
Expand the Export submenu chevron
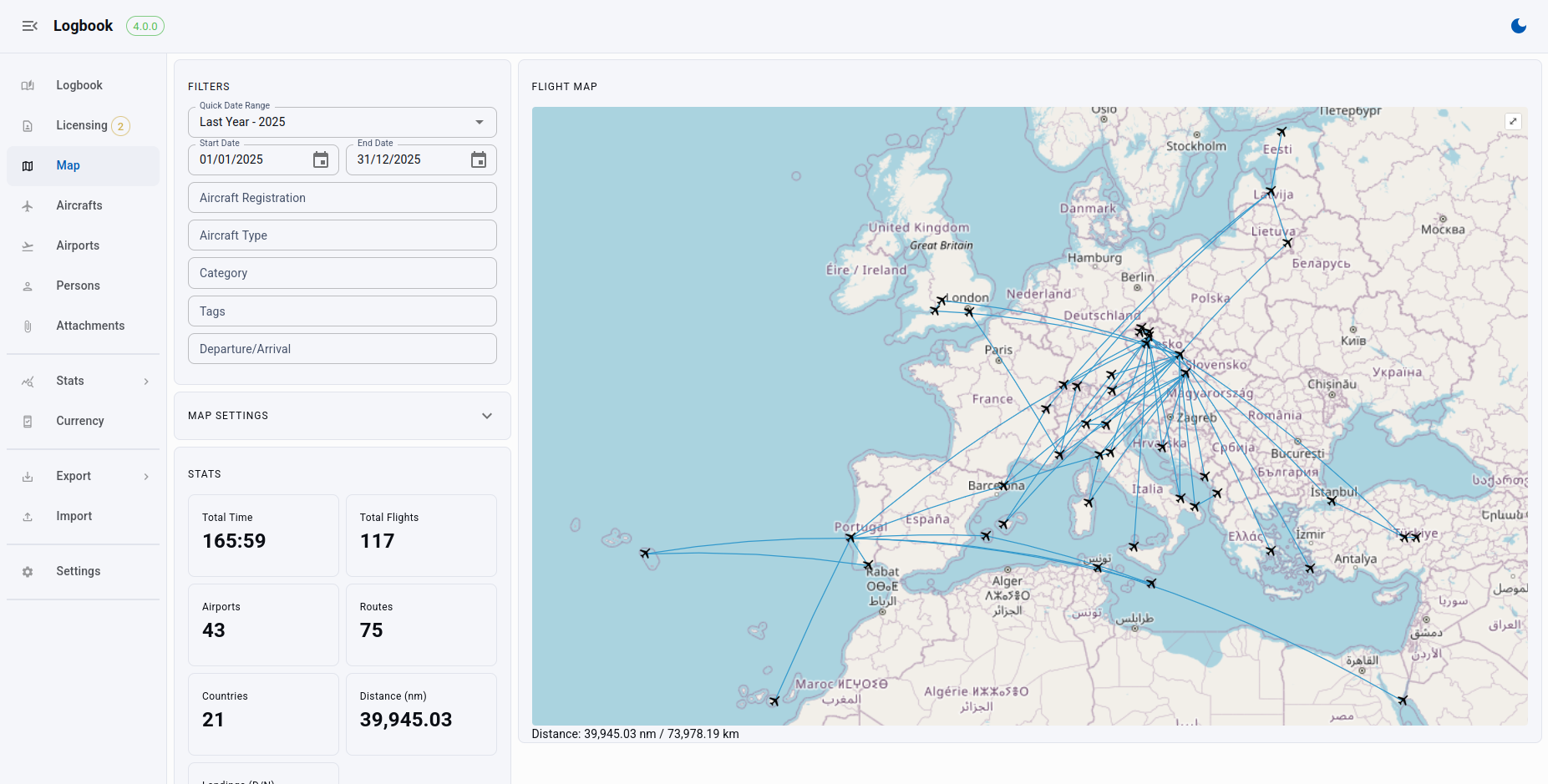[x=146, y=477]
